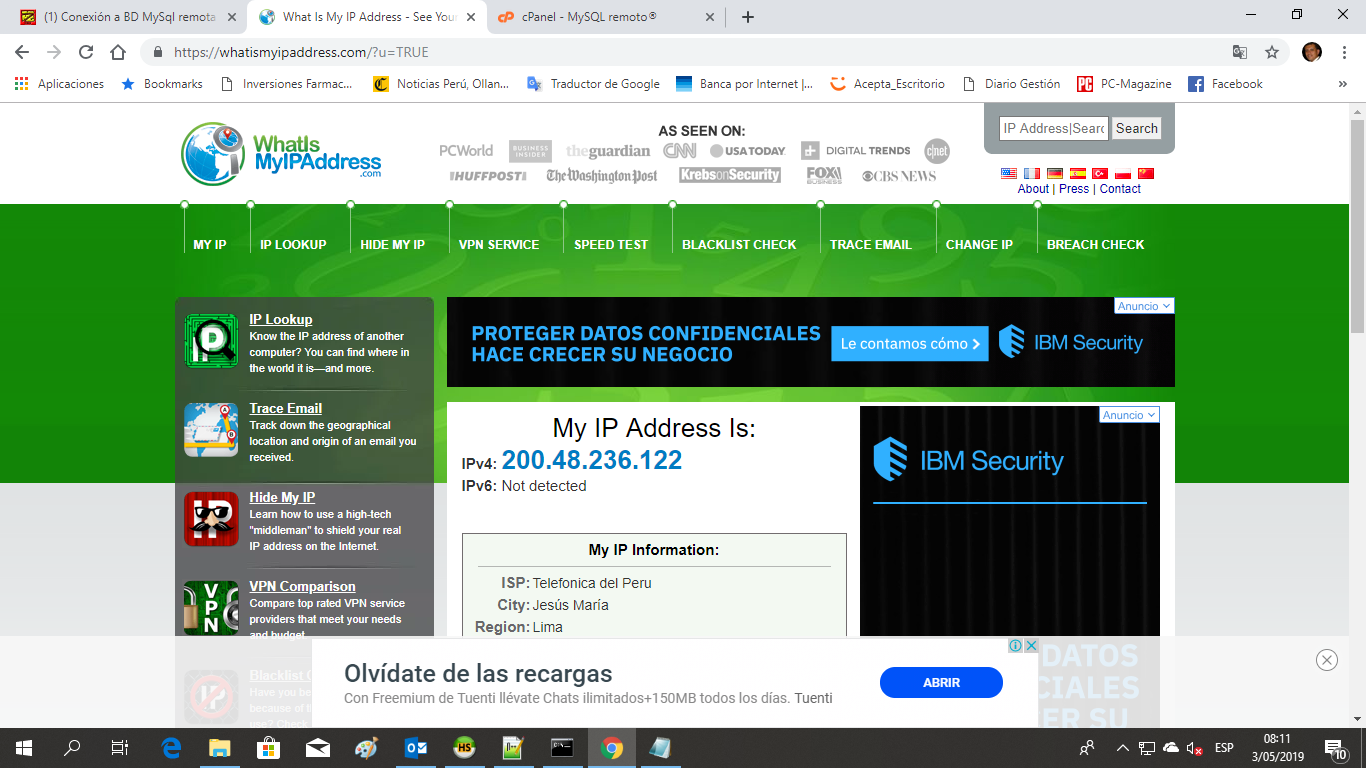1366x768 pixels.
Task: Select the French flag language icon
Action: pos(1032,173)
